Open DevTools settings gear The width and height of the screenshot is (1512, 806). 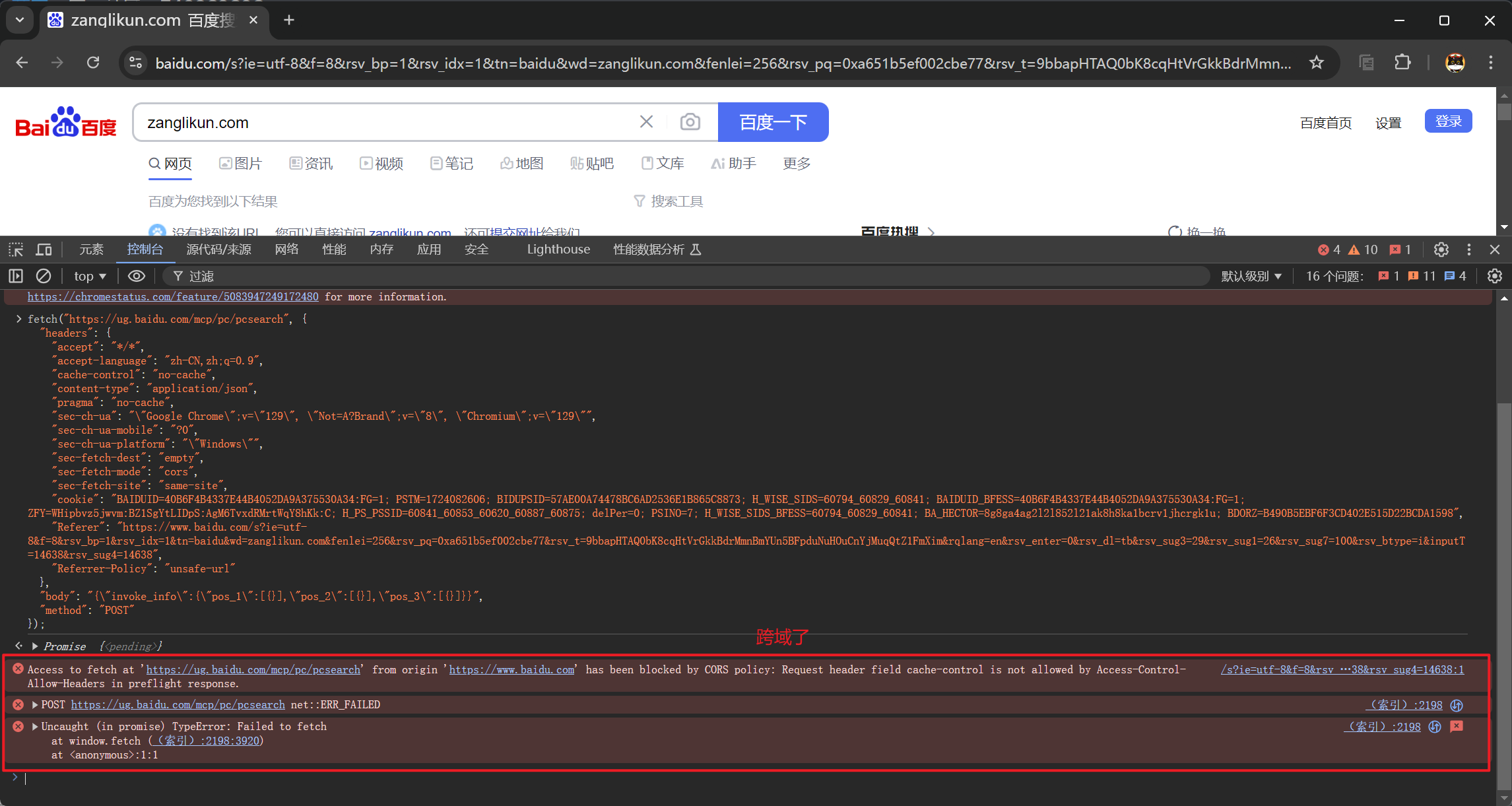[1441, 250]
